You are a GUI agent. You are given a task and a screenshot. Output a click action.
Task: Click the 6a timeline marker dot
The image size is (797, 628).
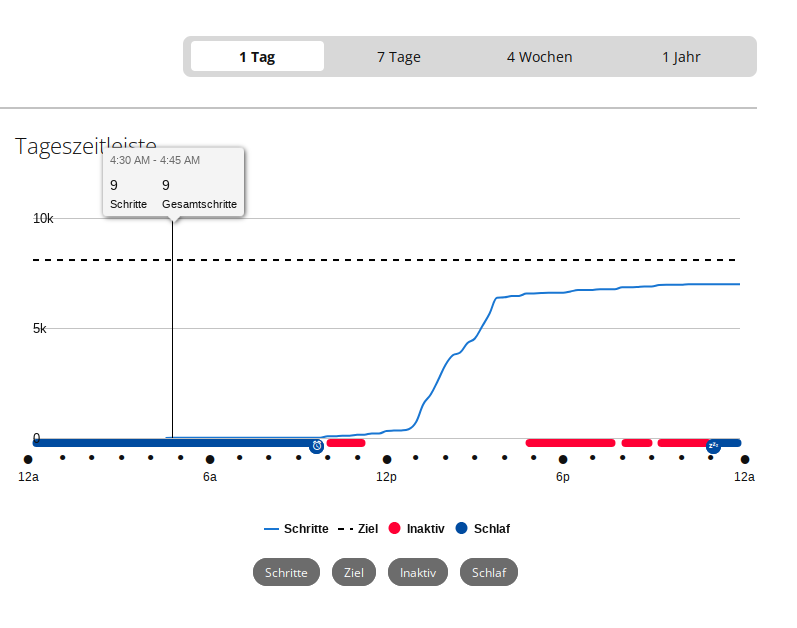click(x=210, y=459)
